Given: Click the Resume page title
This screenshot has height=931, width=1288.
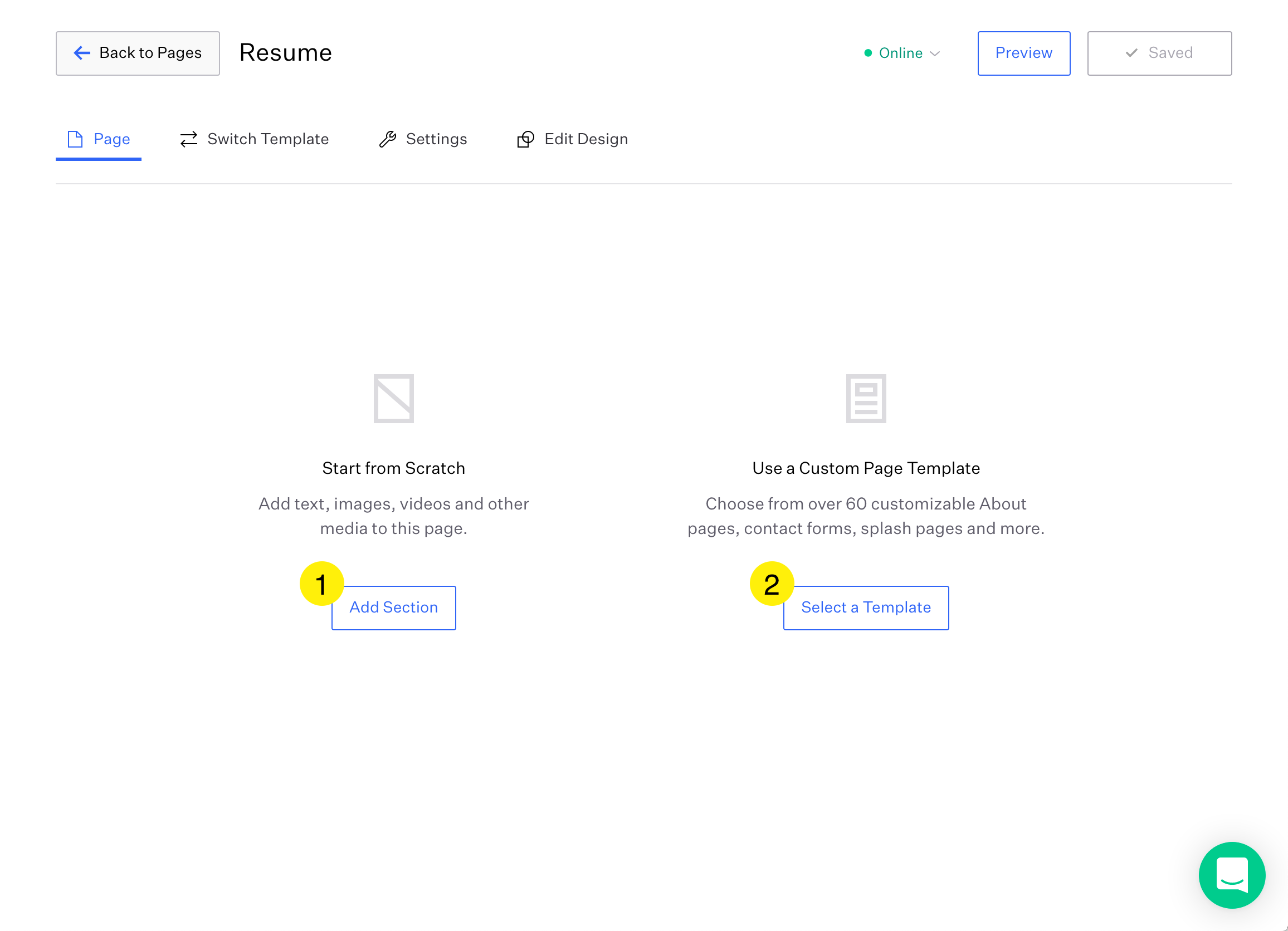Looking at the screenshot, I should click(x=286, y=52).
